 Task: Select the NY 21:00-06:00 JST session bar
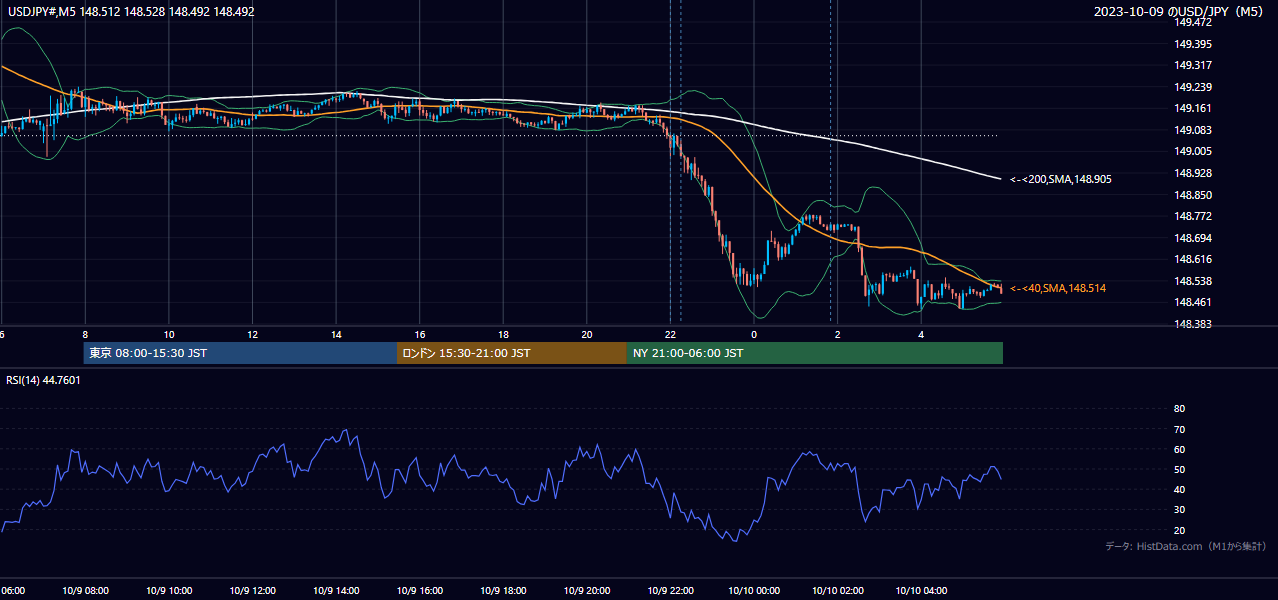pos(815,353)
